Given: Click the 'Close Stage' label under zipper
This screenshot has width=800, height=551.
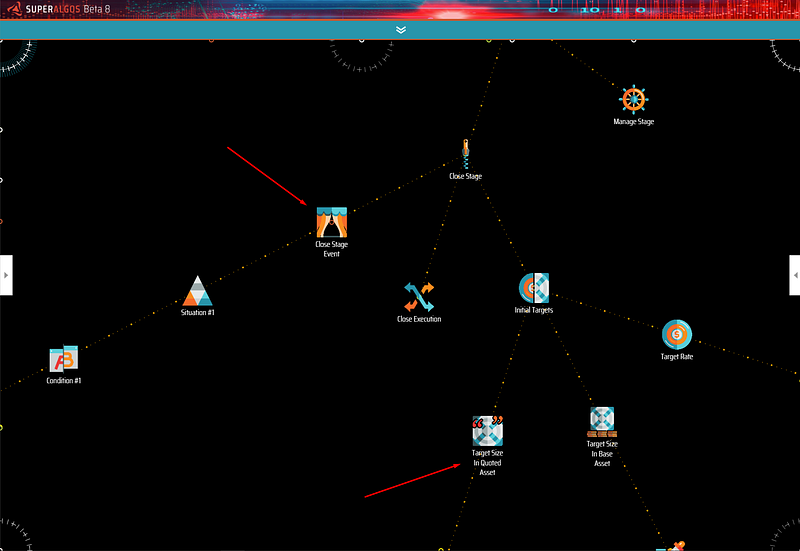Looking at the screenshot, I should (465, 176).
